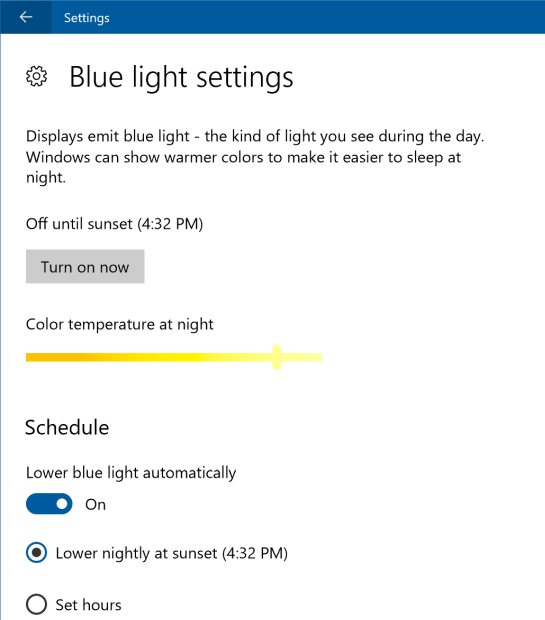Click the color temperature slider thumb
This screenshot has height=620, width=545.
(x=277, y=357)
